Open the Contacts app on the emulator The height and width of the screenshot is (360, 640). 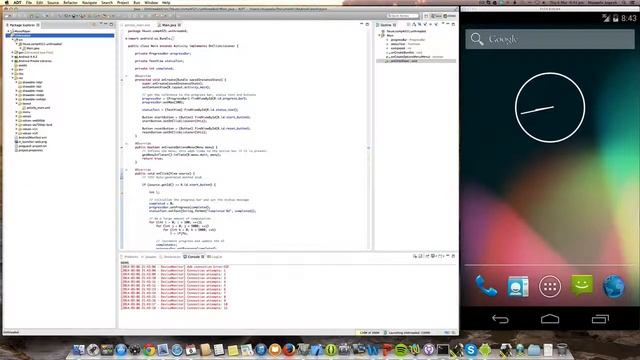[518, 286]
